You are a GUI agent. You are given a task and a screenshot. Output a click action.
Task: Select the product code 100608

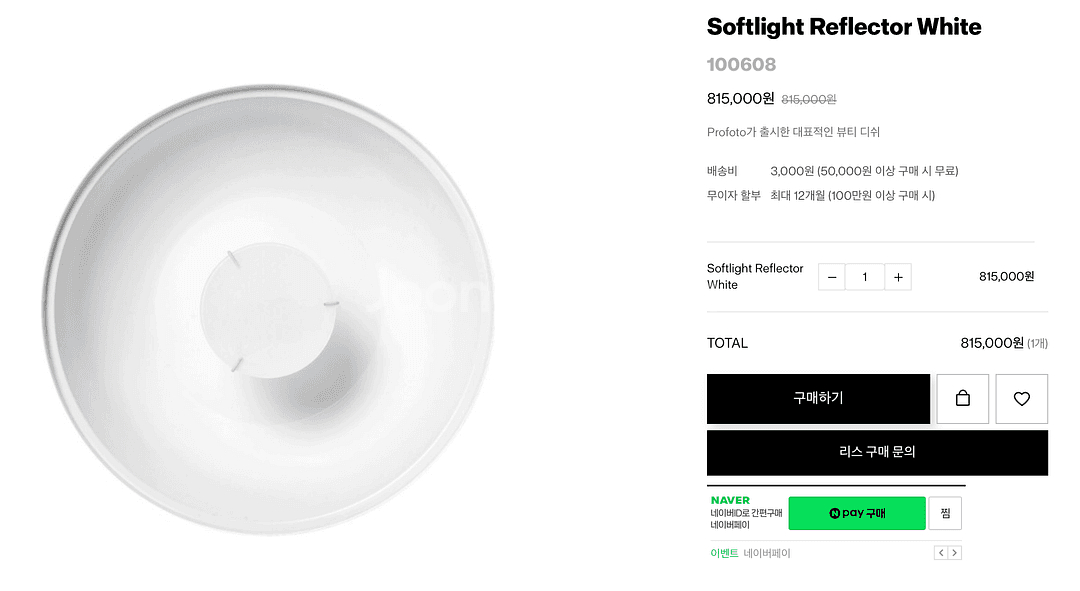pyautogui.click(x=741, y=65)
